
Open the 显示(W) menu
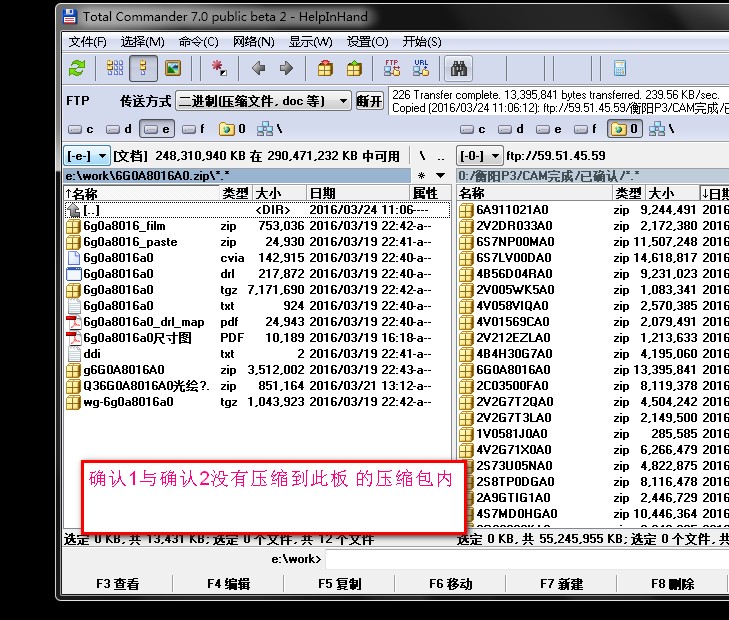click(x=311, y=42)
